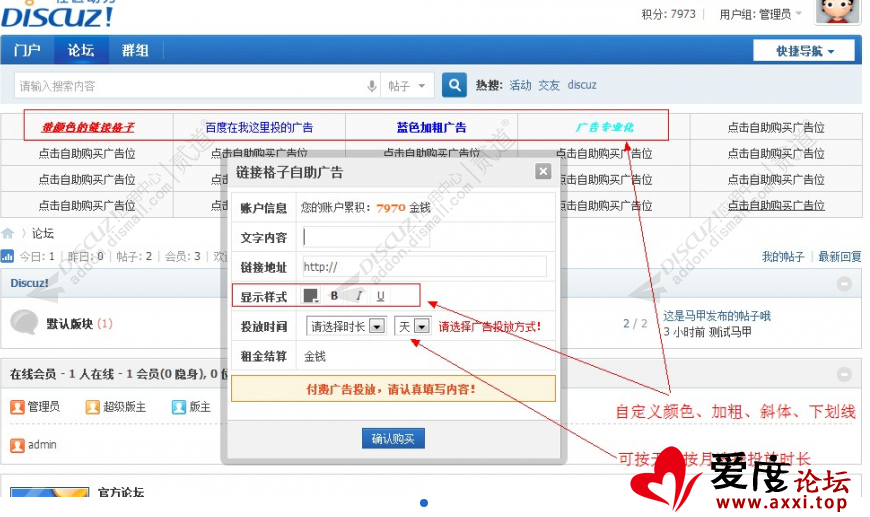The height and width of the screenshot is (517, 870).
Task: Click the 超级版主 legend icon
Action: (92, 407)
